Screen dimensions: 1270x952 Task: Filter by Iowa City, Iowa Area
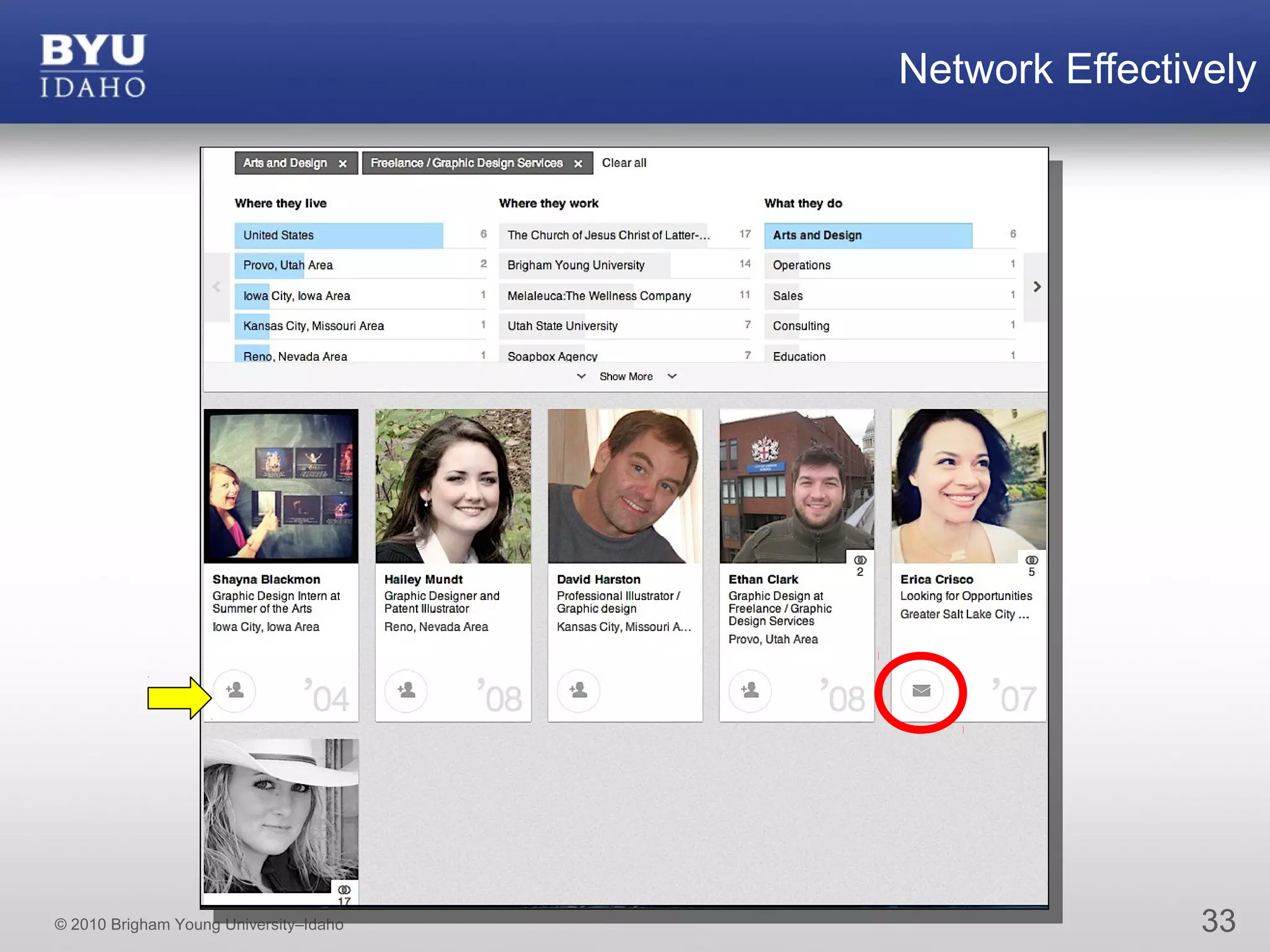(x=361, y=296)
